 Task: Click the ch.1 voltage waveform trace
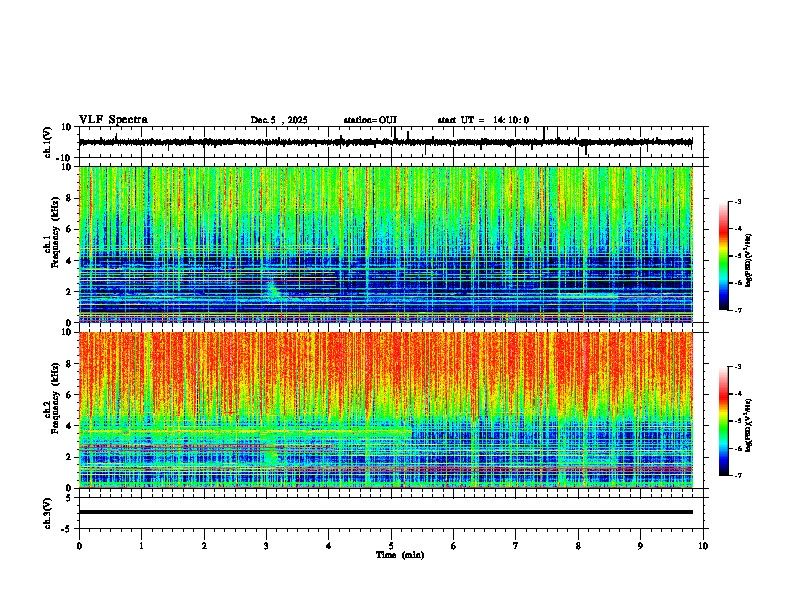[x=386, y=142]
